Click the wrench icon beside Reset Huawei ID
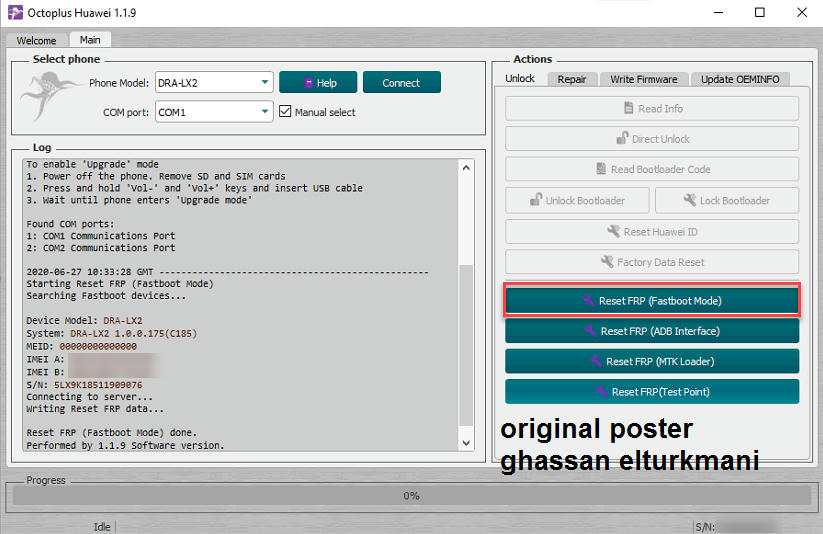The image size is (823, 534). coord(614,231)
